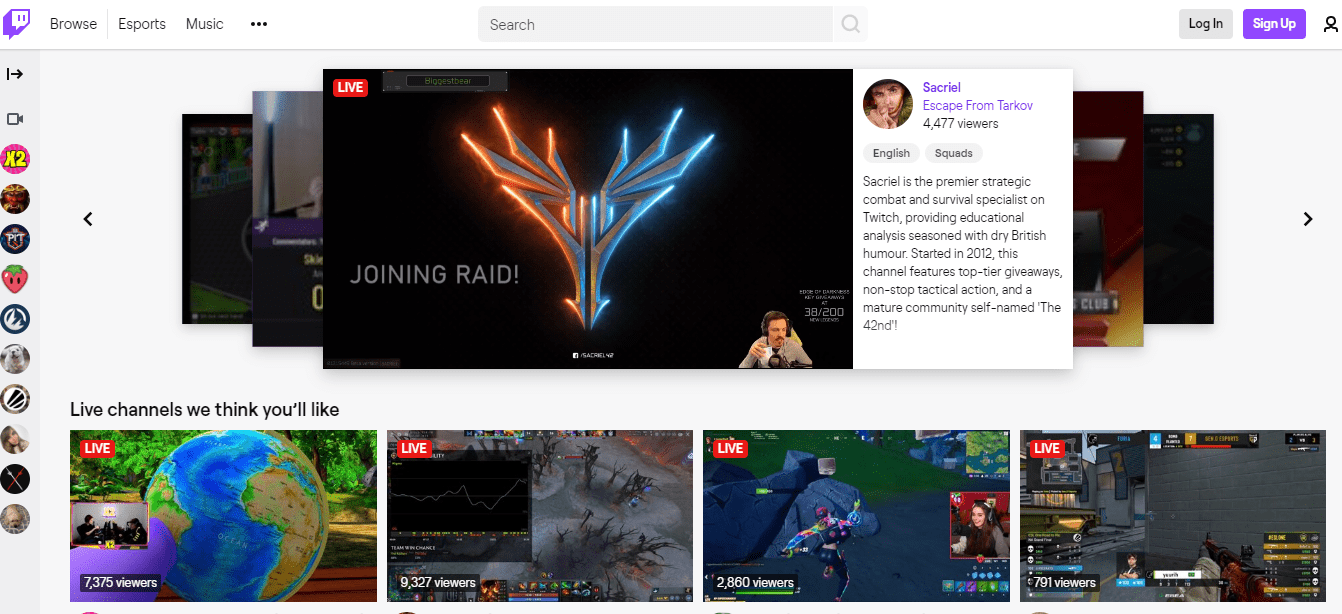The height and width of the screenshot is (614, 1342).
Task: Go to Browse
Action: coord(73,24)
